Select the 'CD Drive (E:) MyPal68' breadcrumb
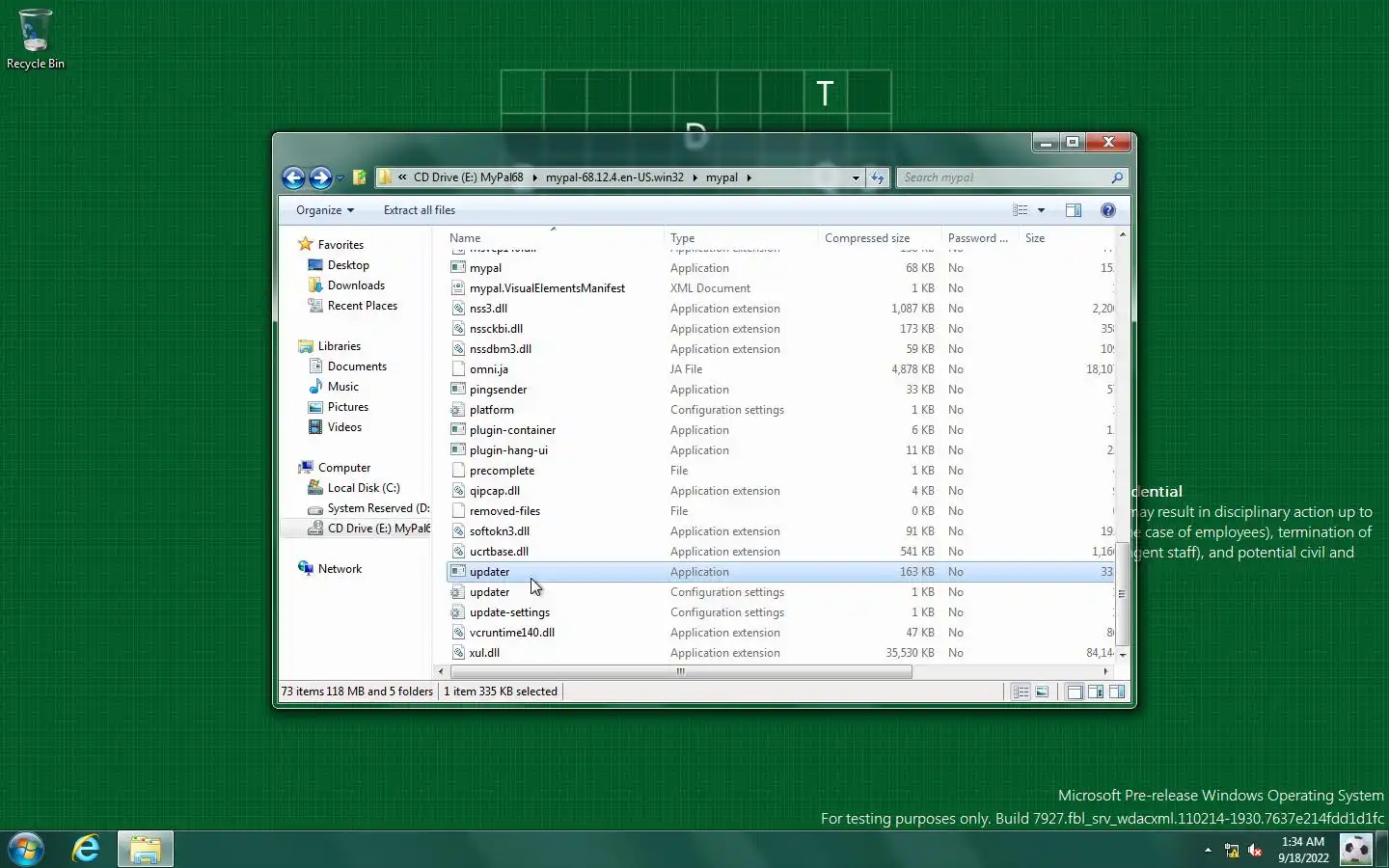The width and height of the screenshot is (1389, 868). (x=468, y=177)
